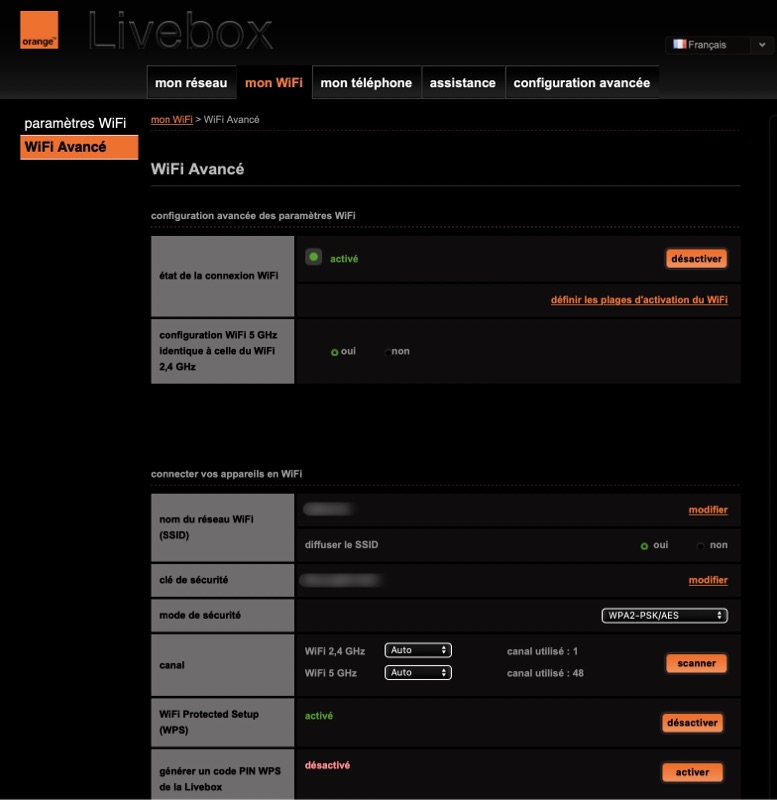Select 'paramètres WiFi' in the sidebar
777x800 pixels.
pos(75,123)
